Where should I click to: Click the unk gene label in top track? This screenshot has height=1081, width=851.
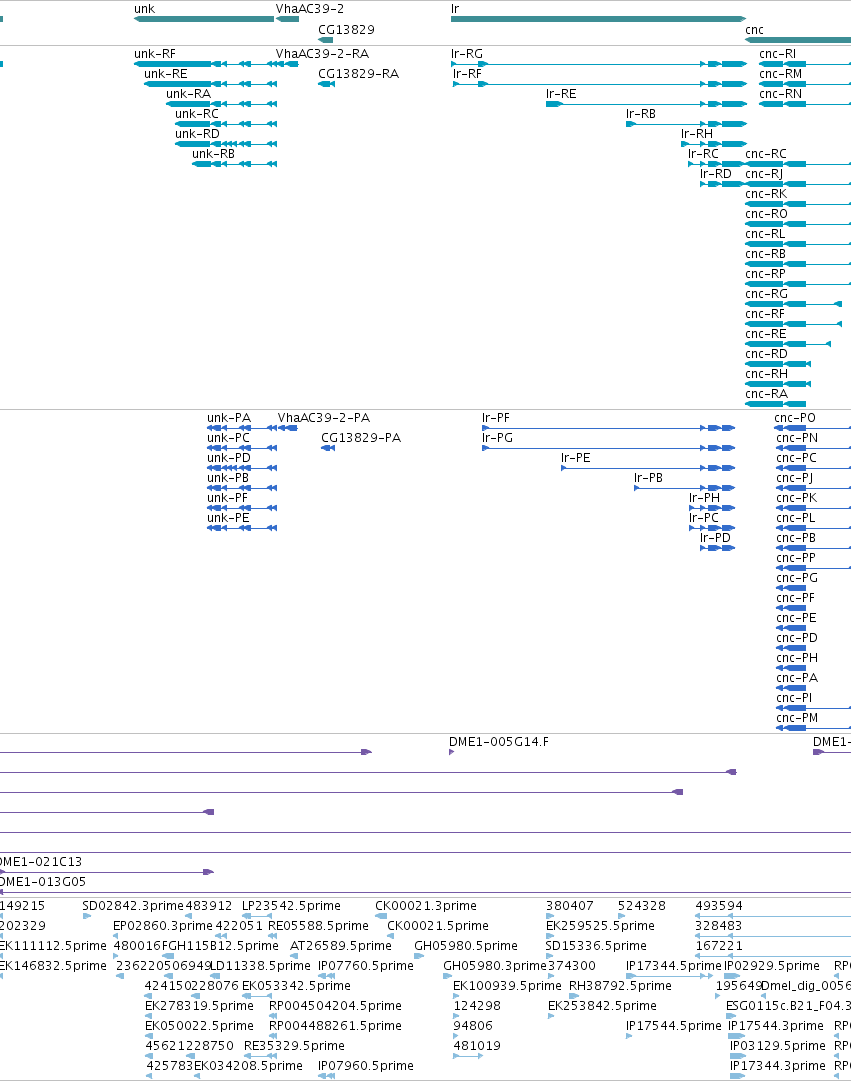click(144, 9)
